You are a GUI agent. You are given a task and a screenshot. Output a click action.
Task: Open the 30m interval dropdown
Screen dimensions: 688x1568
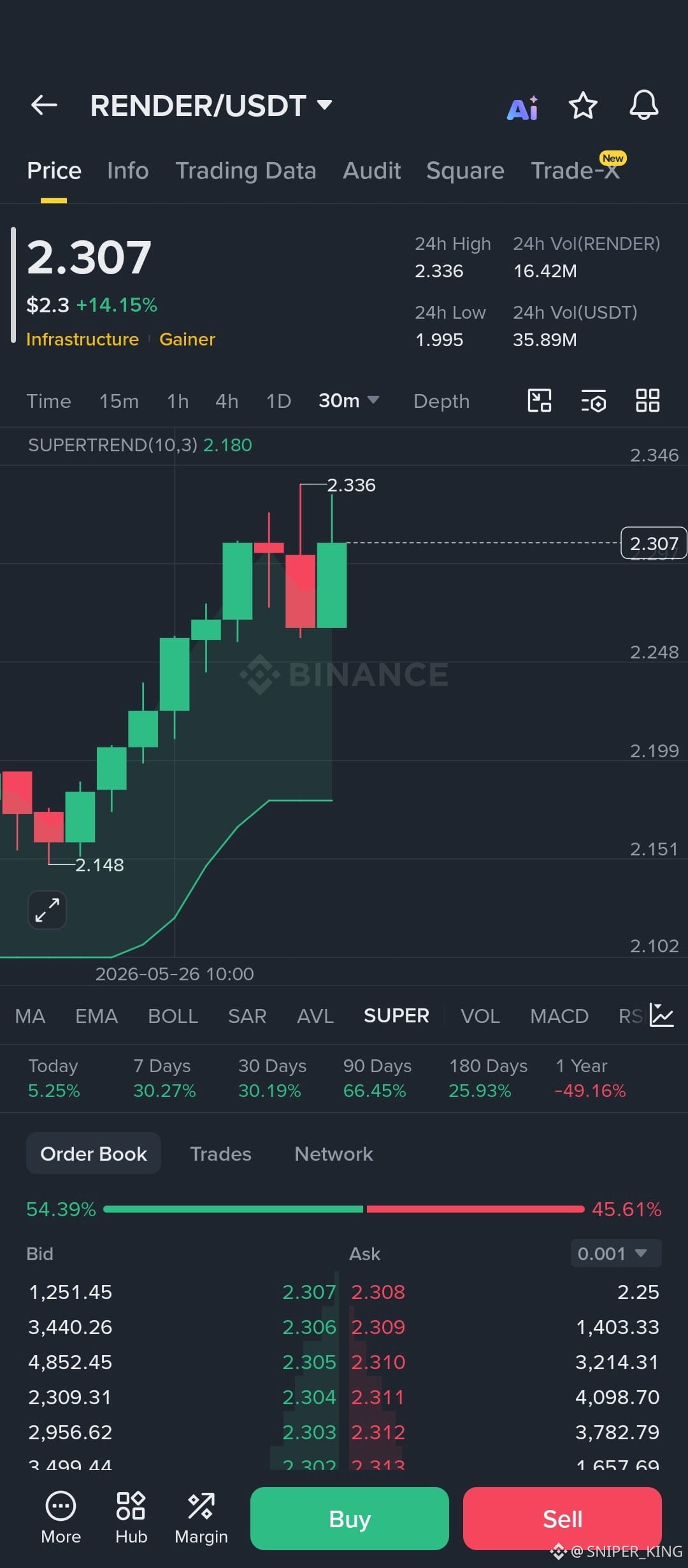pyautogui.click(x=348, y=401)
